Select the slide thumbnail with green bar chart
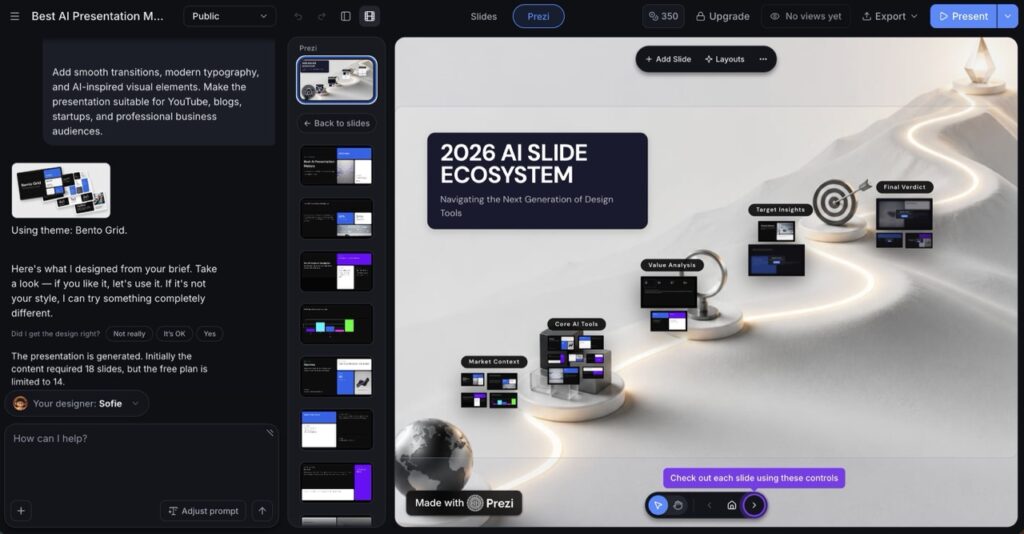1024x534 pixels. coord(336,324)
